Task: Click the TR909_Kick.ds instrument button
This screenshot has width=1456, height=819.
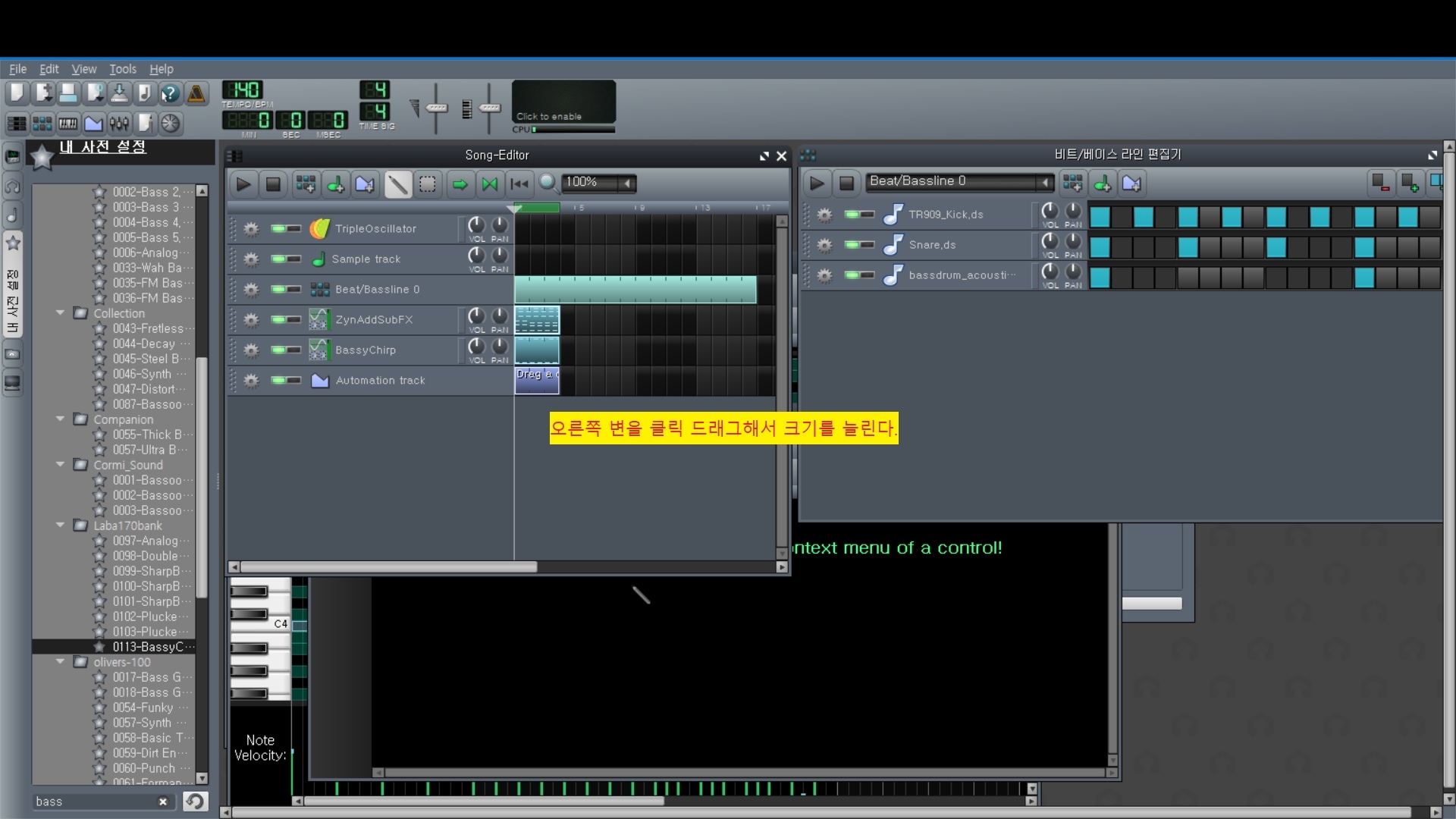Action: [x=955, y=215]
